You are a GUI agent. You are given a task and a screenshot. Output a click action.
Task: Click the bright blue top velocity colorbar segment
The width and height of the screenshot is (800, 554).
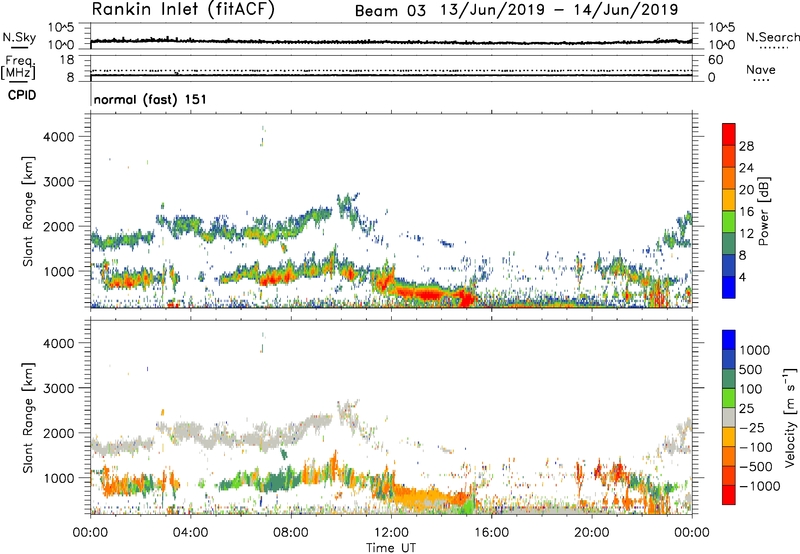click(x=729, y=340)
